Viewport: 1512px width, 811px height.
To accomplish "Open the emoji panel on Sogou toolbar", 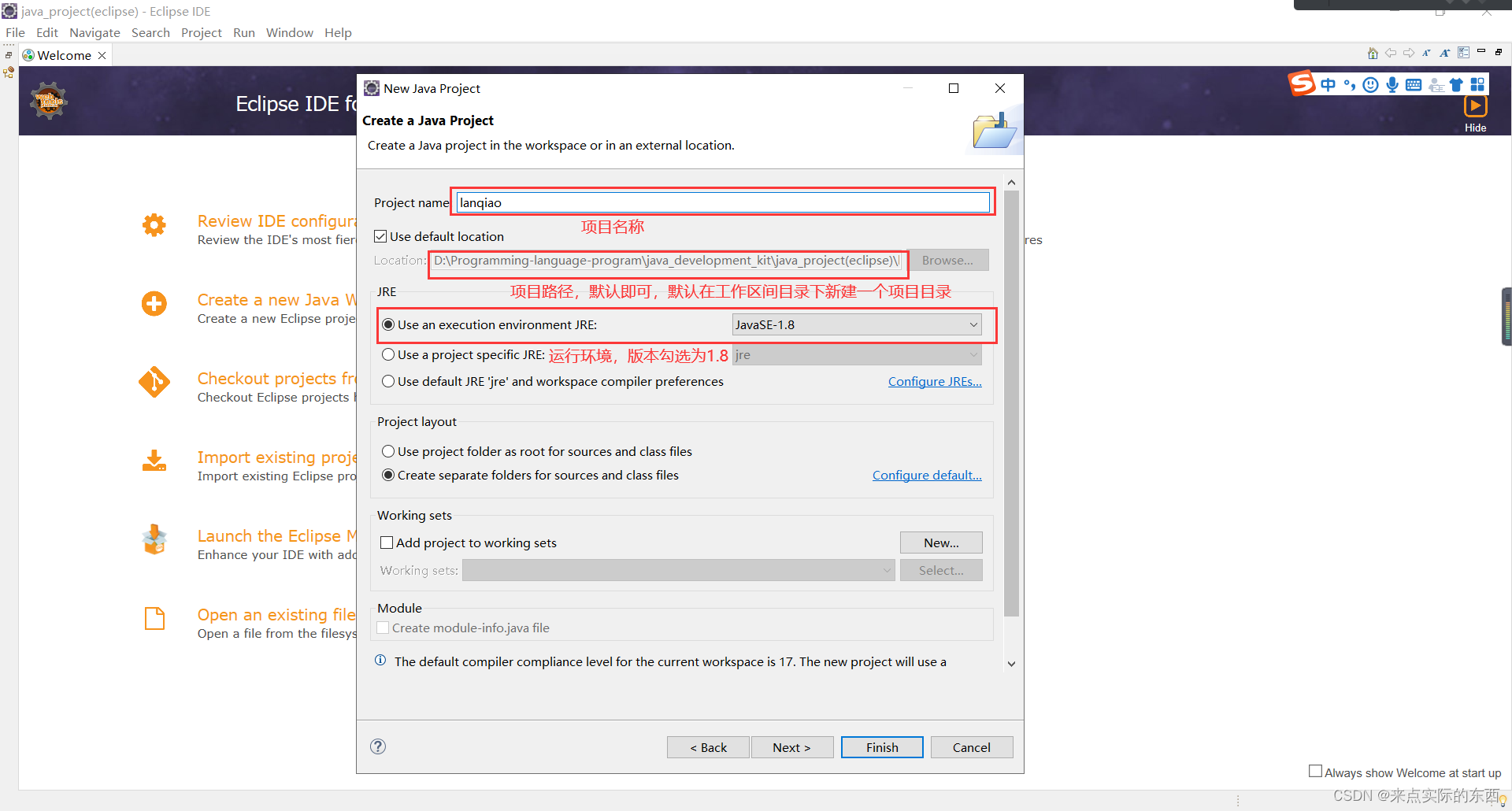I will click(1370, 84).
